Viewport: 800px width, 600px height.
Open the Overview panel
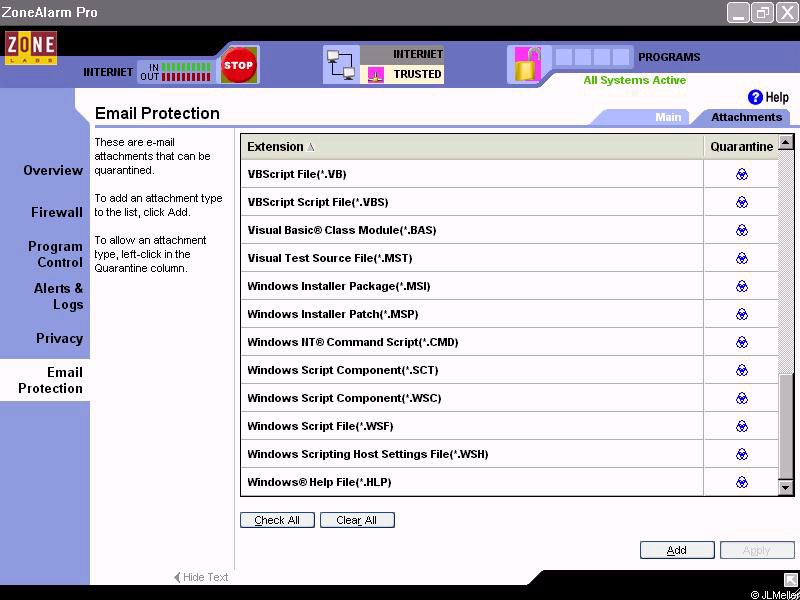[53, 170]
